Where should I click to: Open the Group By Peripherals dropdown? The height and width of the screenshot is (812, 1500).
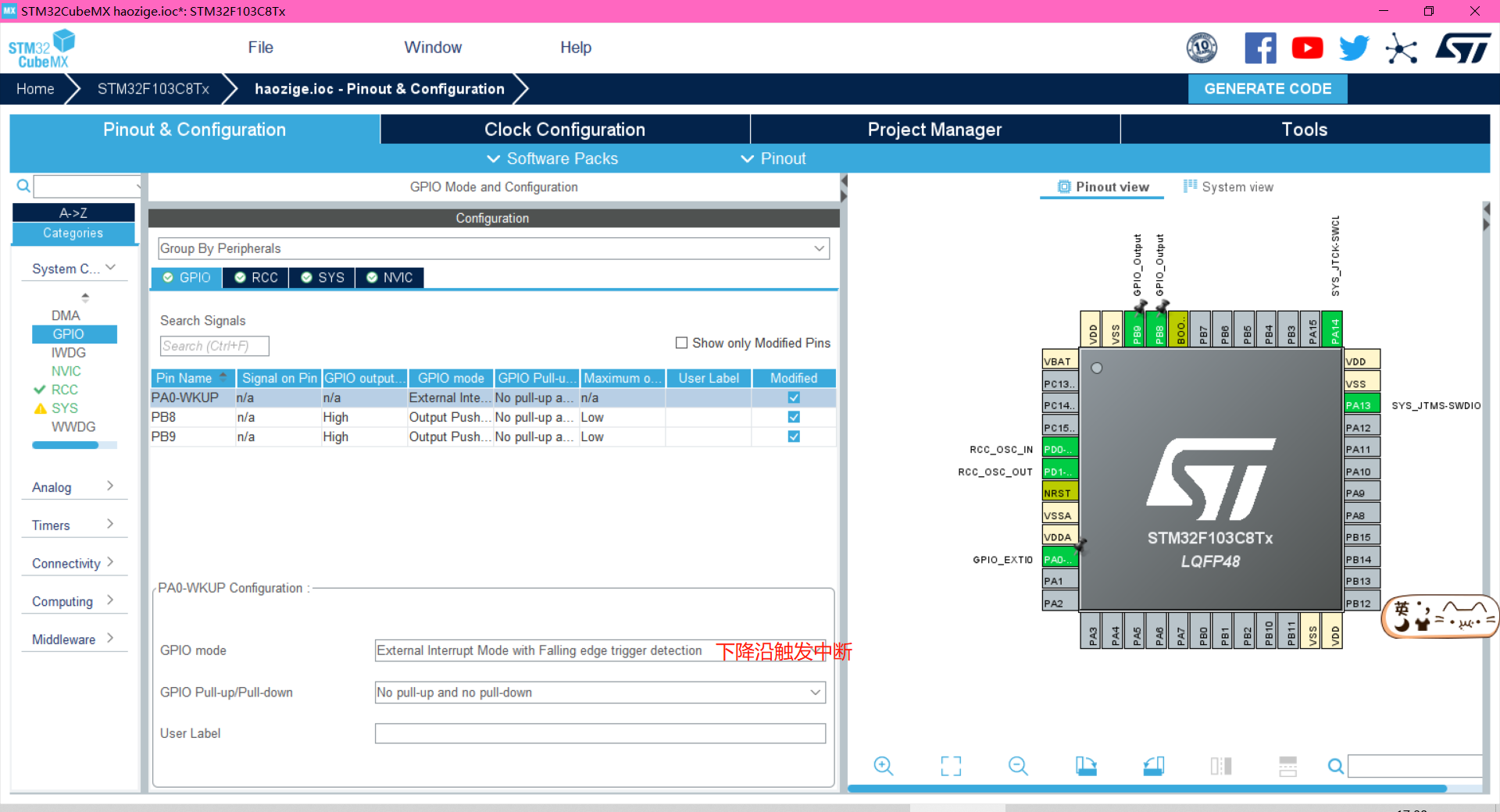[493, 248]
